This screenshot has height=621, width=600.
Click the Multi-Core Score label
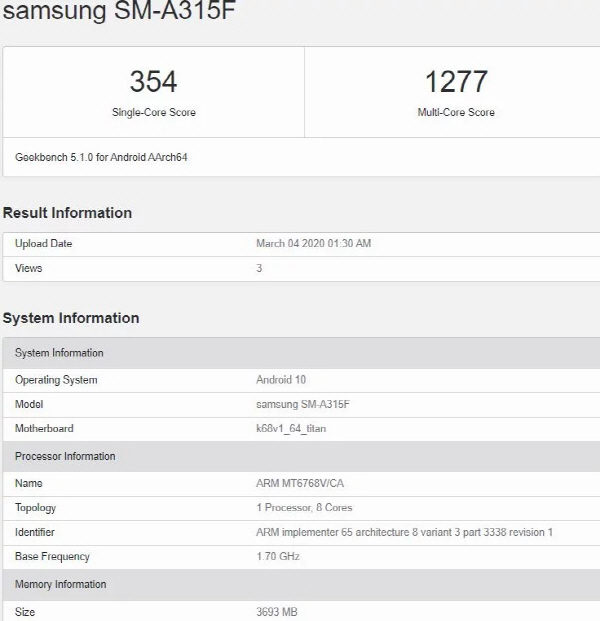(x=456, y=112)
